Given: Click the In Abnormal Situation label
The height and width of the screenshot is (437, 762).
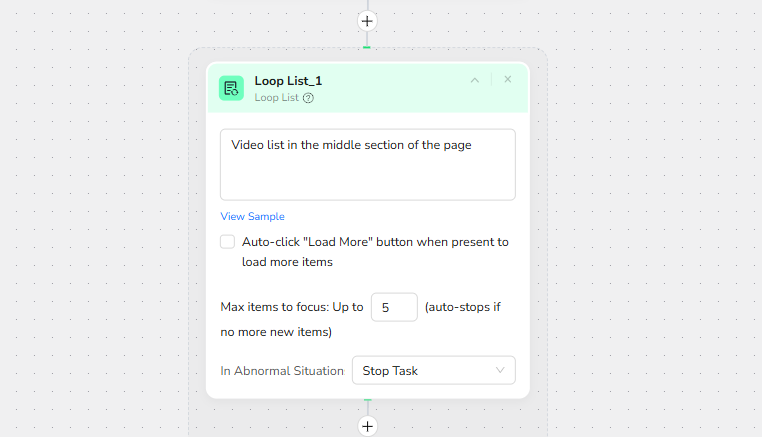Looking at the screenshot, I should click(x=282, y=370).
